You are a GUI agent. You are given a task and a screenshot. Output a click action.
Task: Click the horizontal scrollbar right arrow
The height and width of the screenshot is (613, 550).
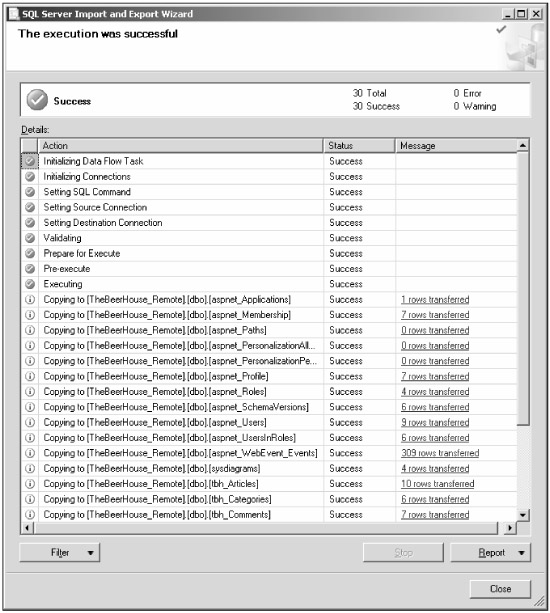tap(509, 528)
